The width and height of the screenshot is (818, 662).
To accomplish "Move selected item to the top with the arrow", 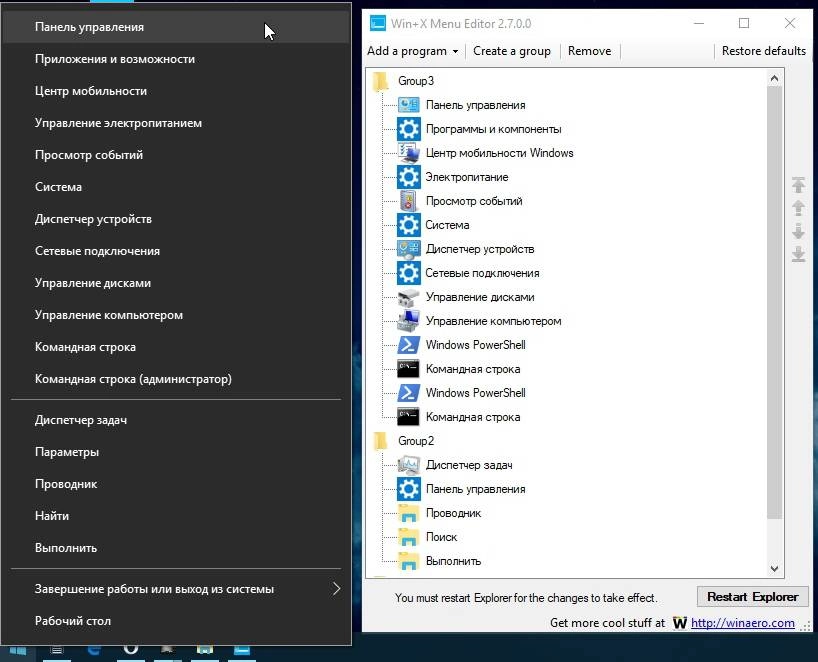I will [x=798, y=185].
